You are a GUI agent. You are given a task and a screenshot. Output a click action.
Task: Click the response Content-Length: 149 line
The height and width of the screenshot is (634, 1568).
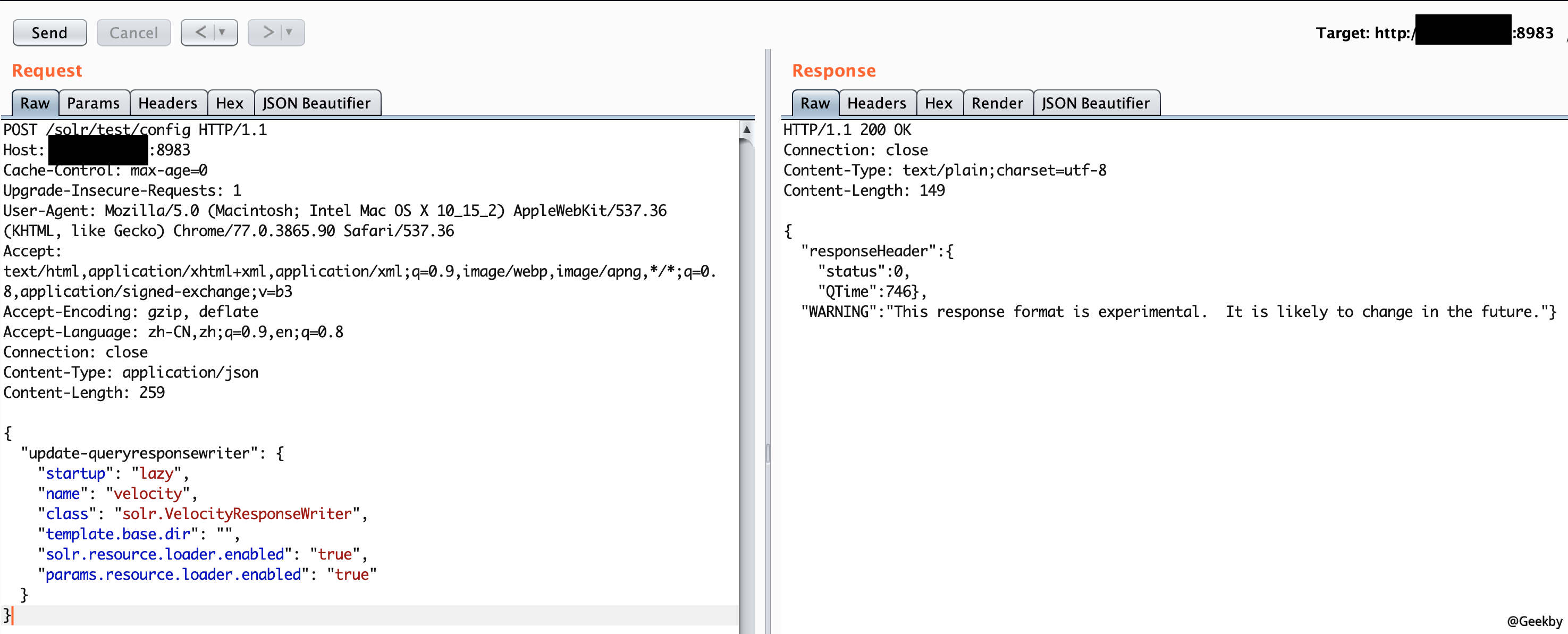(x=864, y=190)
